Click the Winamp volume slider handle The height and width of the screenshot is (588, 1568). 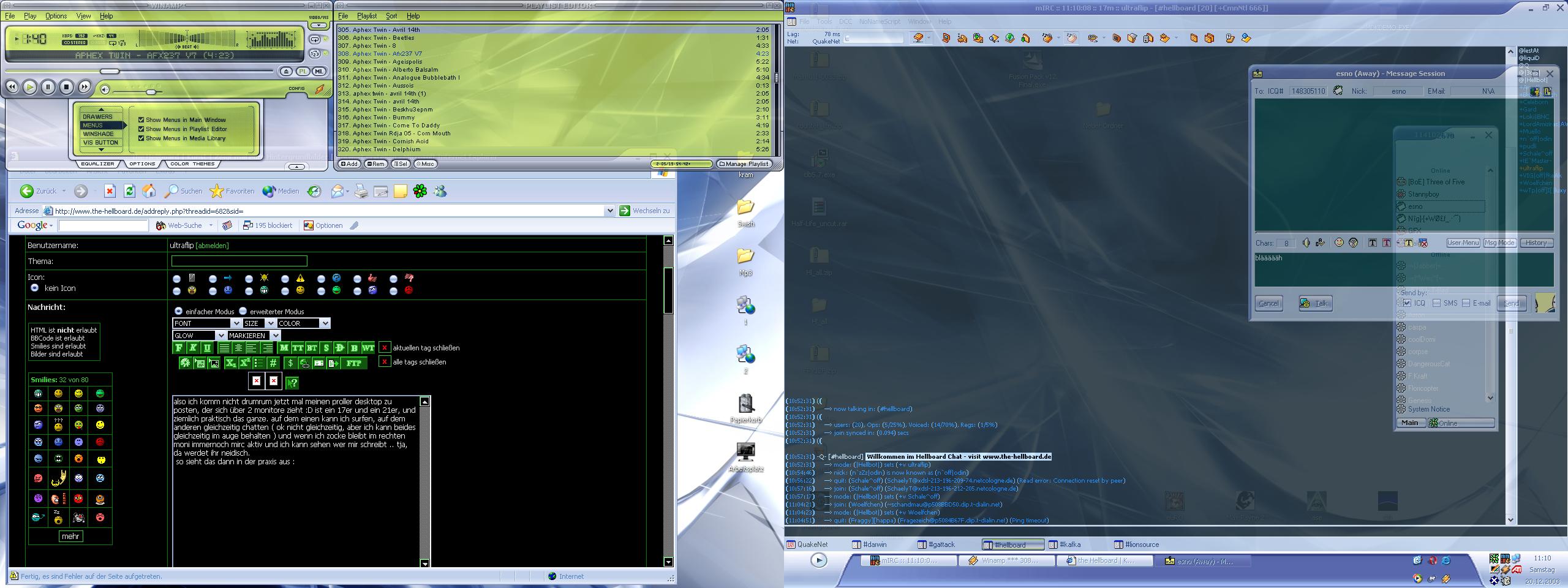point(151,92)
